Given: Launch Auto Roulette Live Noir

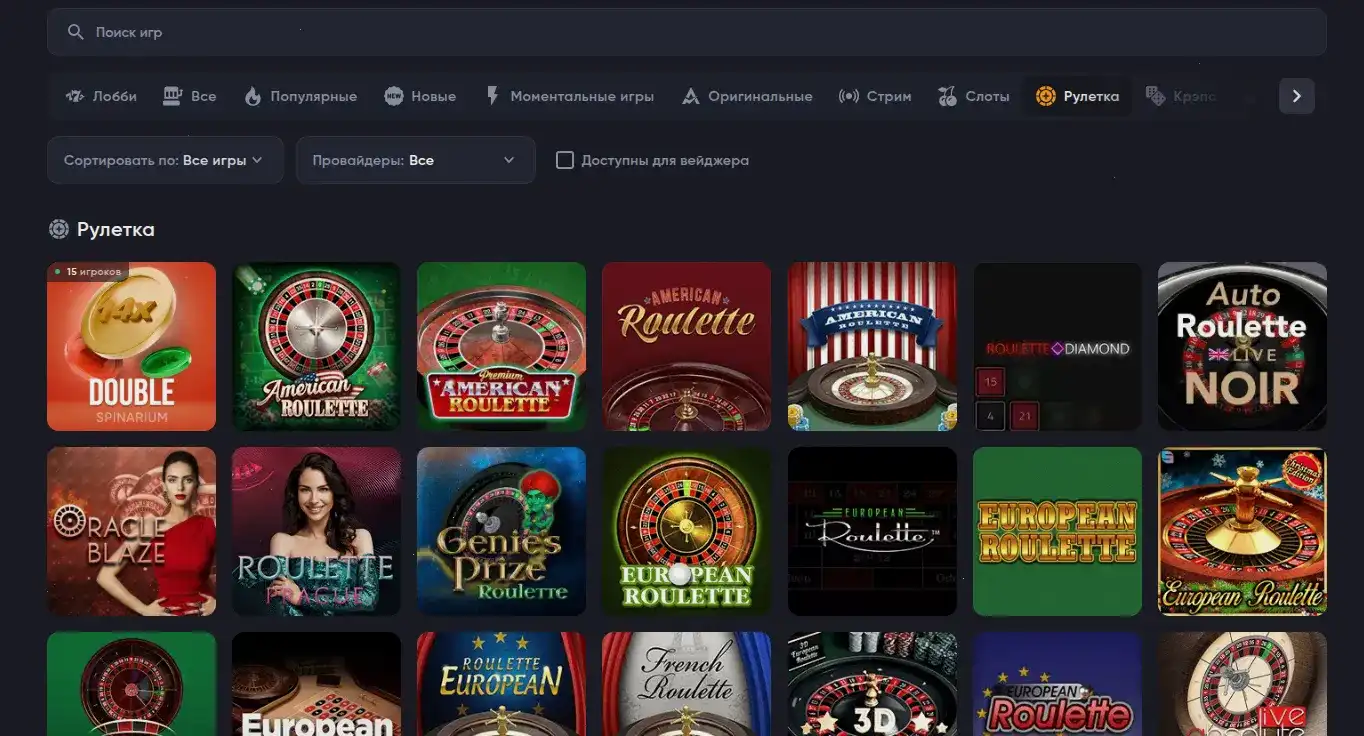Looking at the screenshot, I should [1242, 346].
